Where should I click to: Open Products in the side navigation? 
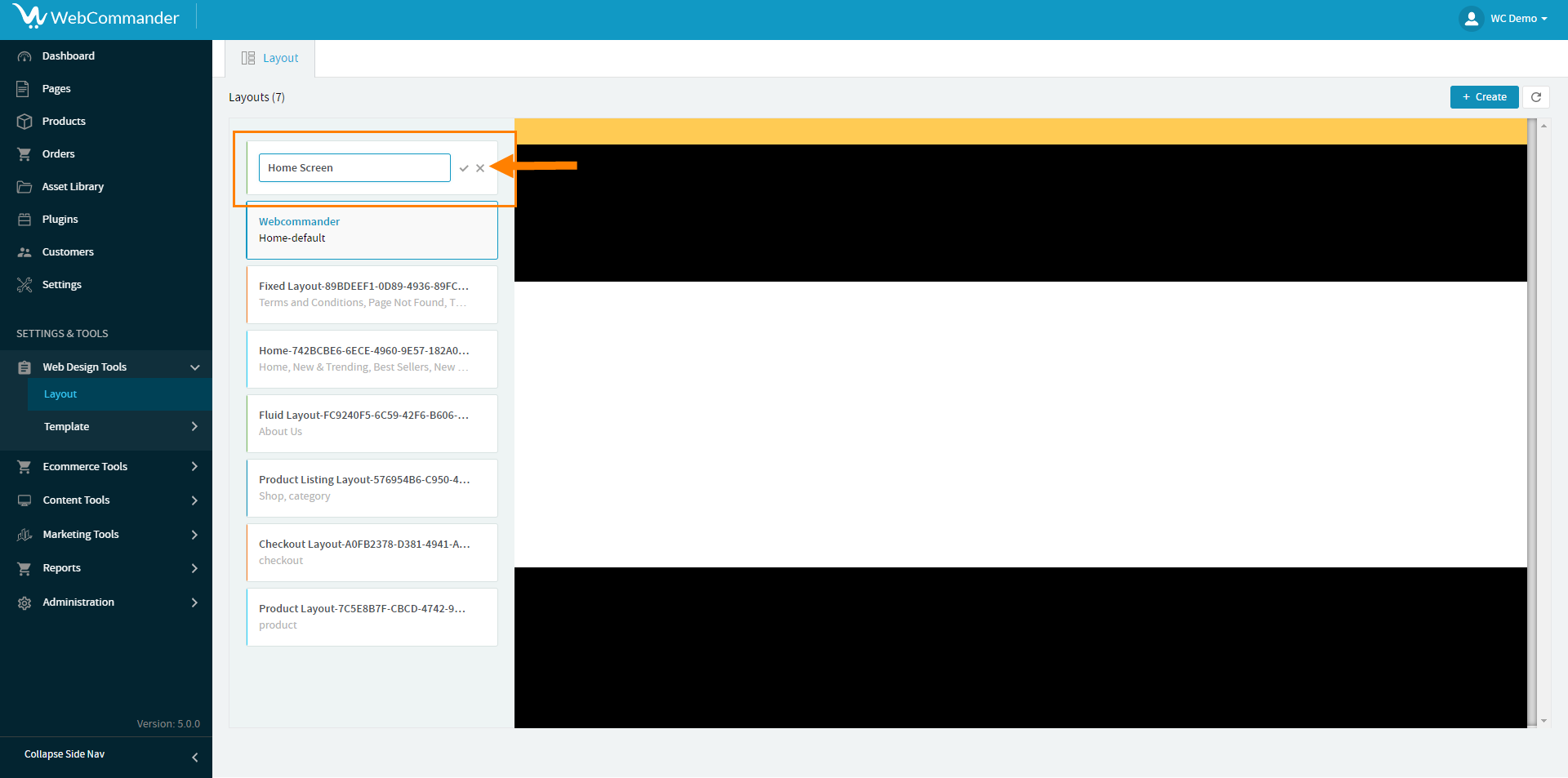tap(64, 122)
